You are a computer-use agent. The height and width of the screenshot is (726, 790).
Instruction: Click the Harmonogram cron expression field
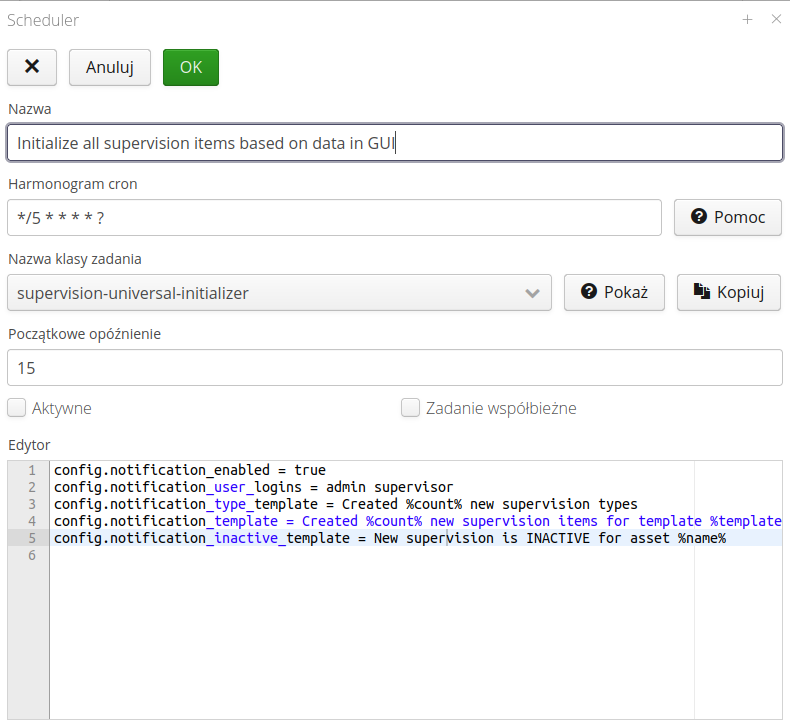334,217
